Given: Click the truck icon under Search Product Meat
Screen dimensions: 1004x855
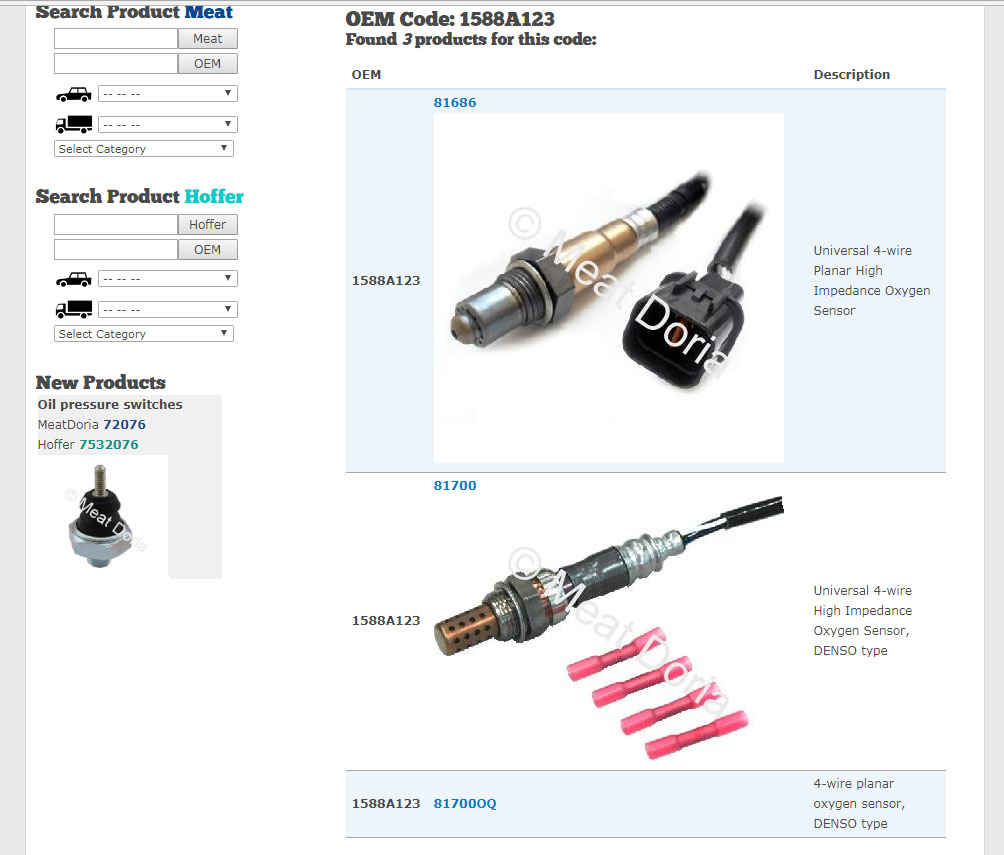Looking at the screenshot, I should tap(74, 124).
